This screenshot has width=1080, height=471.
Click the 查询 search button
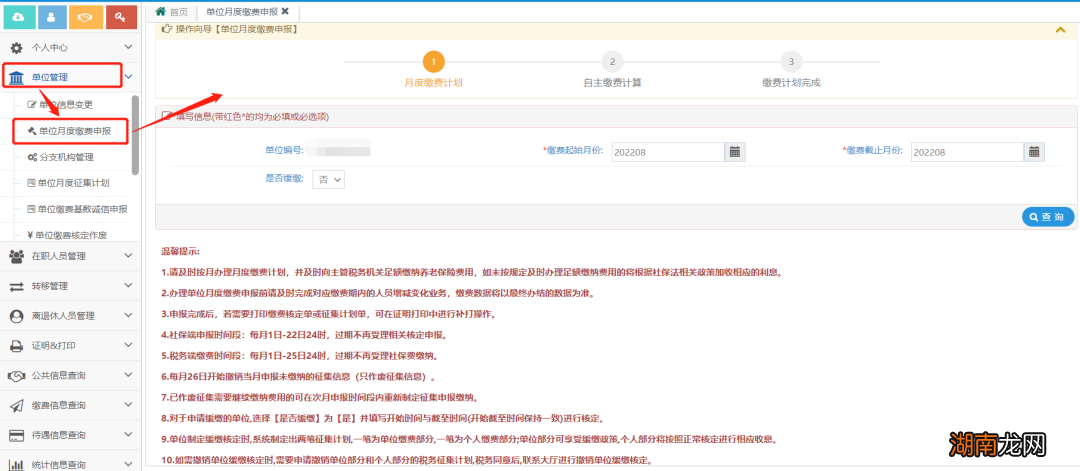pyautogui.click(x=1048, y=217)
